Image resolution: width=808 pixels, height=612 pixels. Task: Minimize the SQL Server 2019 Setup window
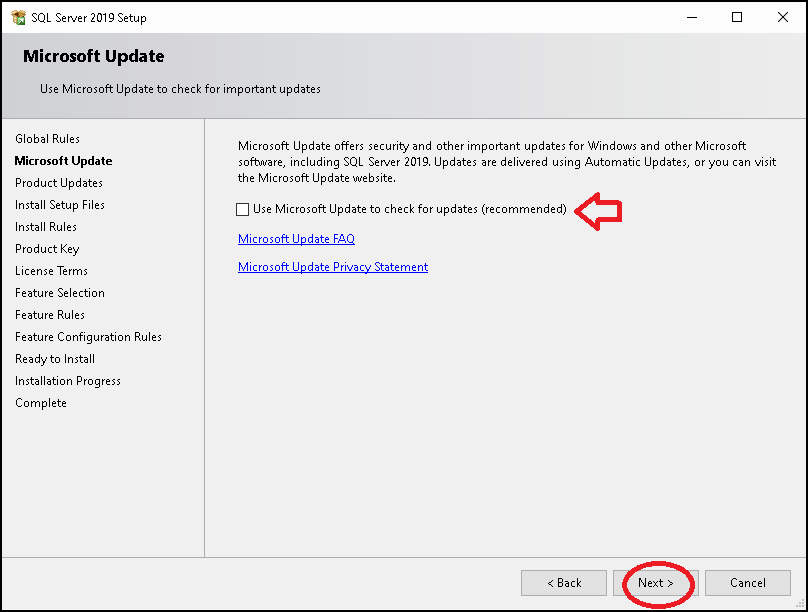tap(692, 18)
